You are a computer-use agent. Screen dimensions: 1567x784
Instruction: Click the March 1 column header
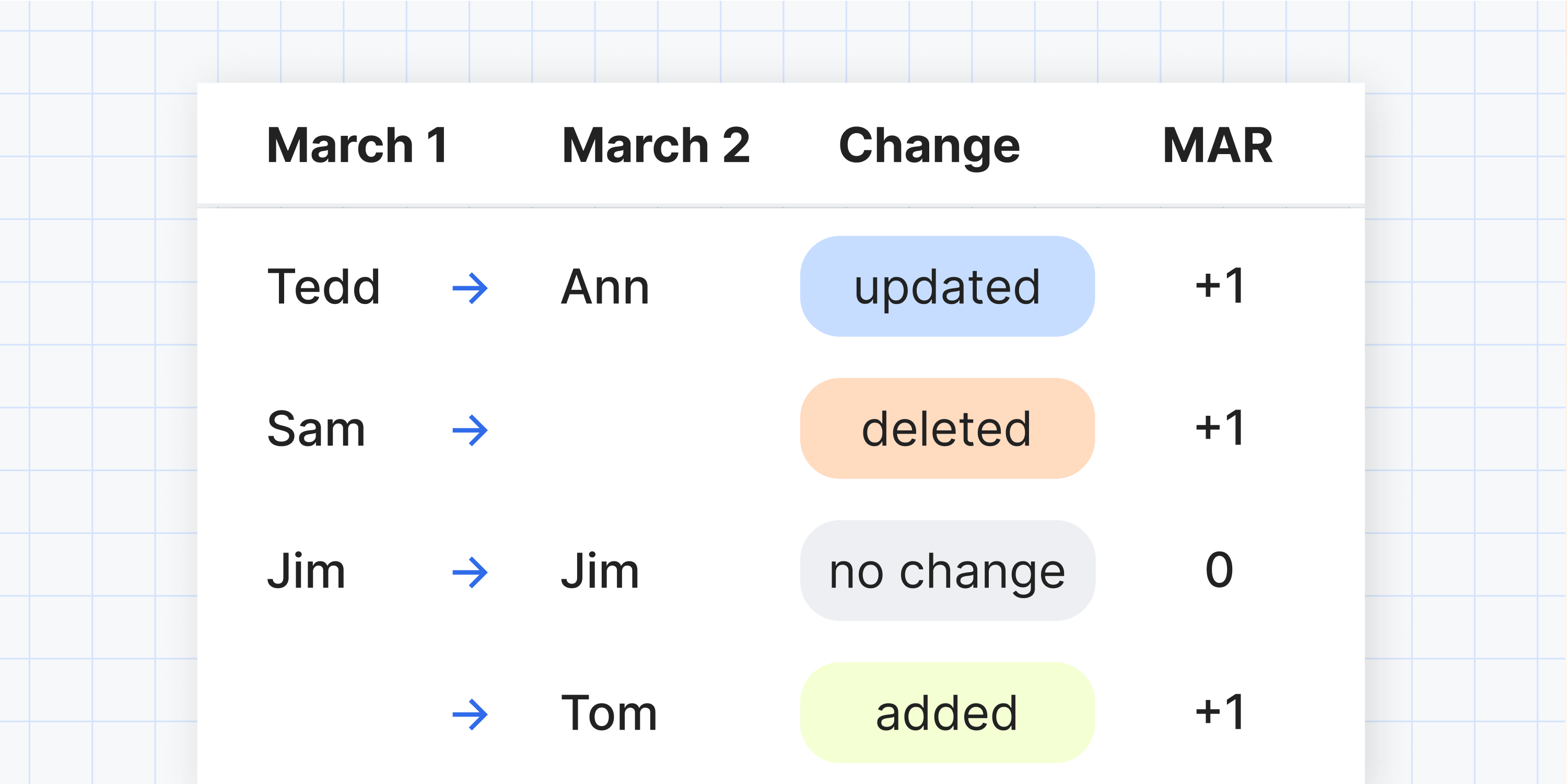(x=358, y=145)
